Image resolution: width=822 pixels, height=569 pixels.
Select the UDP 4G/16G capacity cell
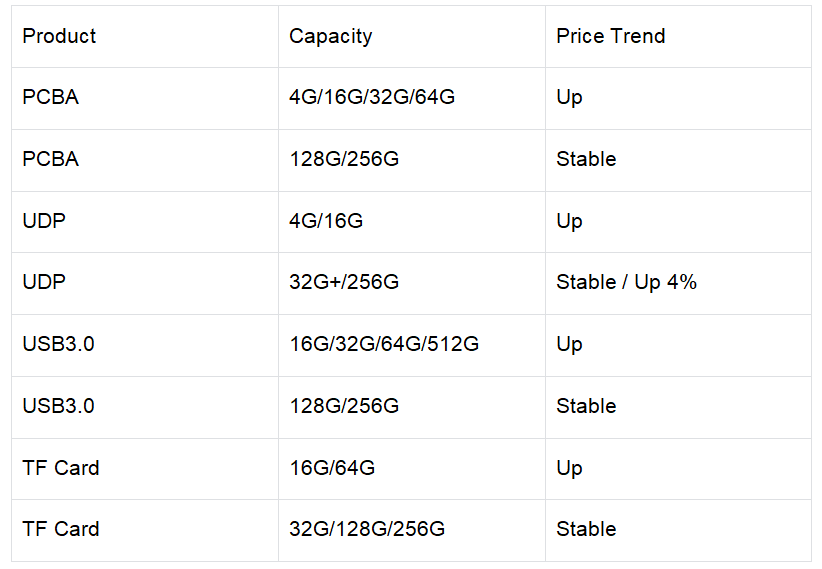click(325, 221)
